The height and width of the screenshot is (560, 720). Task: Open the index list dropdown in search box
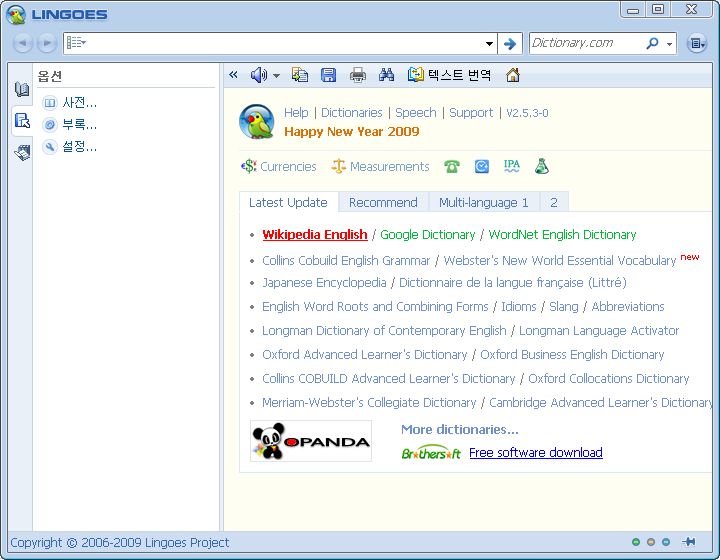tap(76, 43)
